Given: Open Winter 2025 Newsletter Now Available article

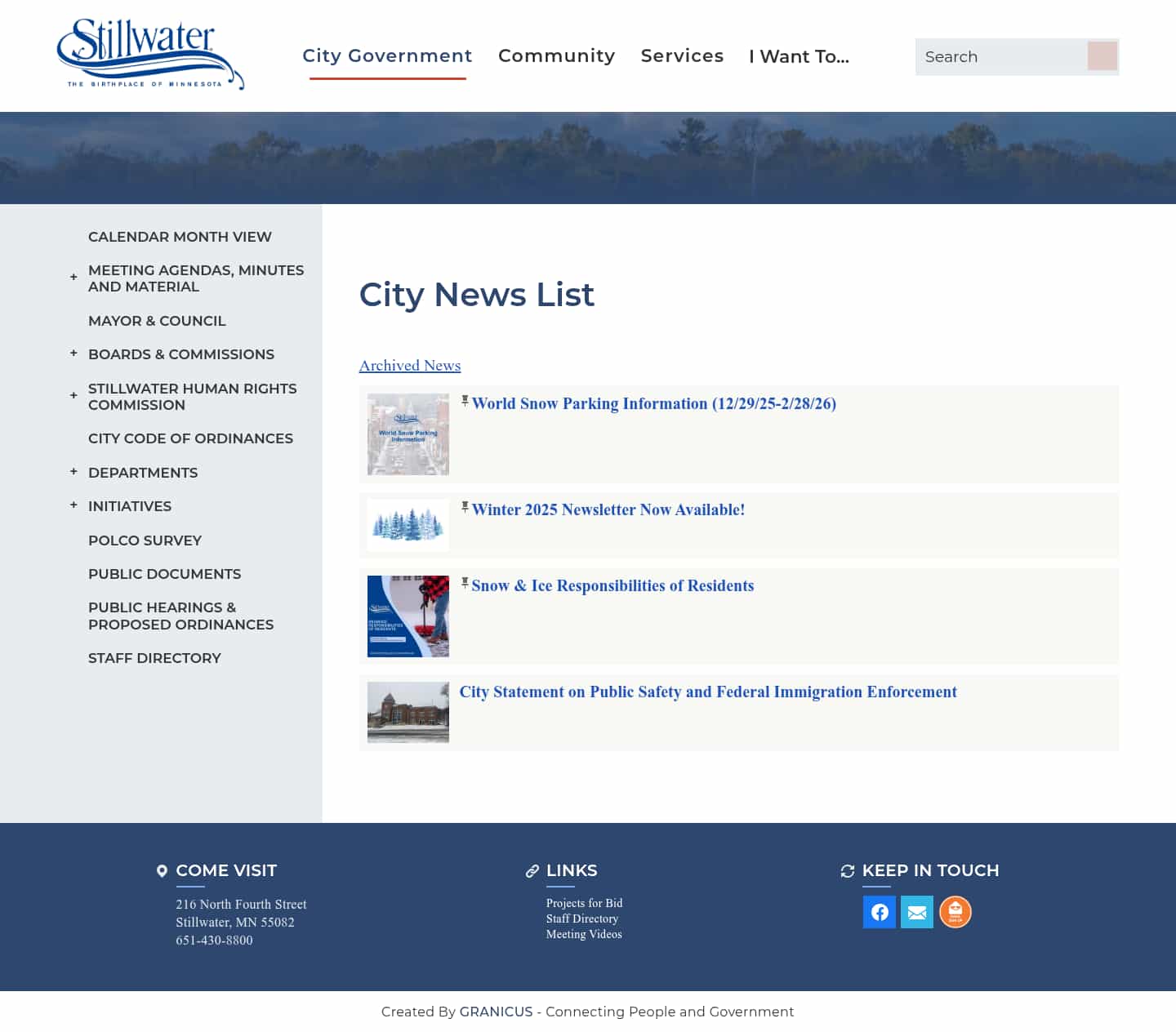Looking at the screenshot, I should coord(608,509).
